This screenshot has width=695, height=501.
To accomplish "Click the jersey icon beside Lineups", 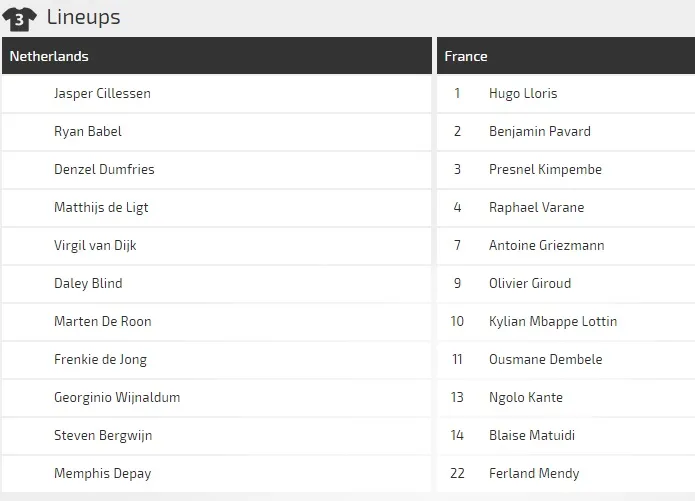I will pos(20,18).
